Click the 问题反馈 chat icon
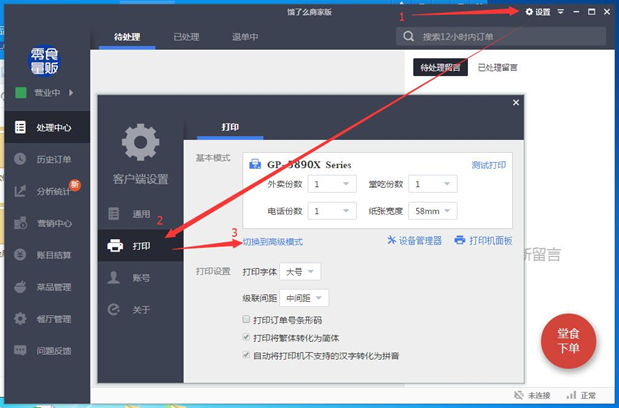619x408 pixels. [x=20, y=350]
